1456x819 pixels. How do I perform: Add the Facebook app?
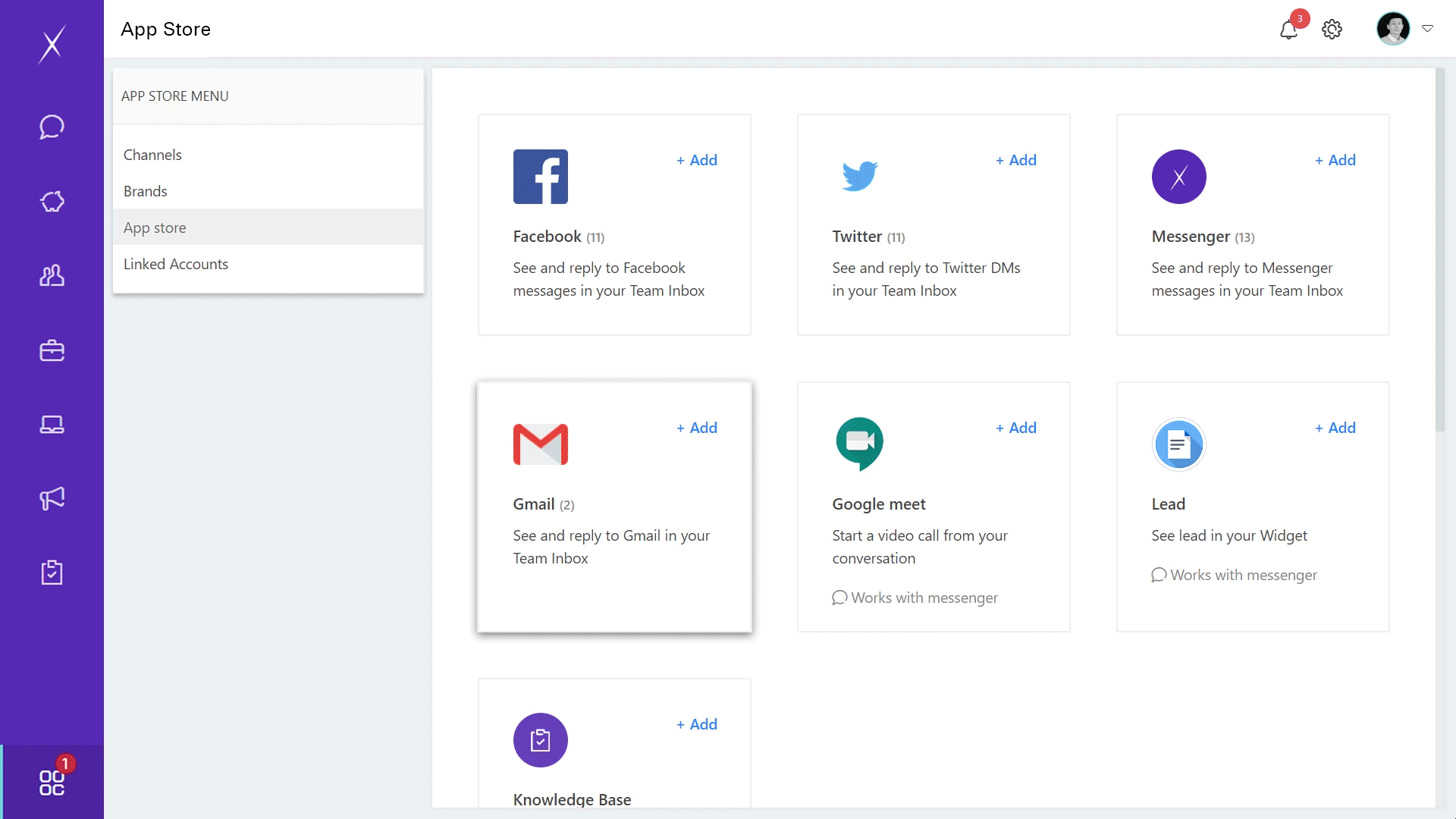(697, 160)
